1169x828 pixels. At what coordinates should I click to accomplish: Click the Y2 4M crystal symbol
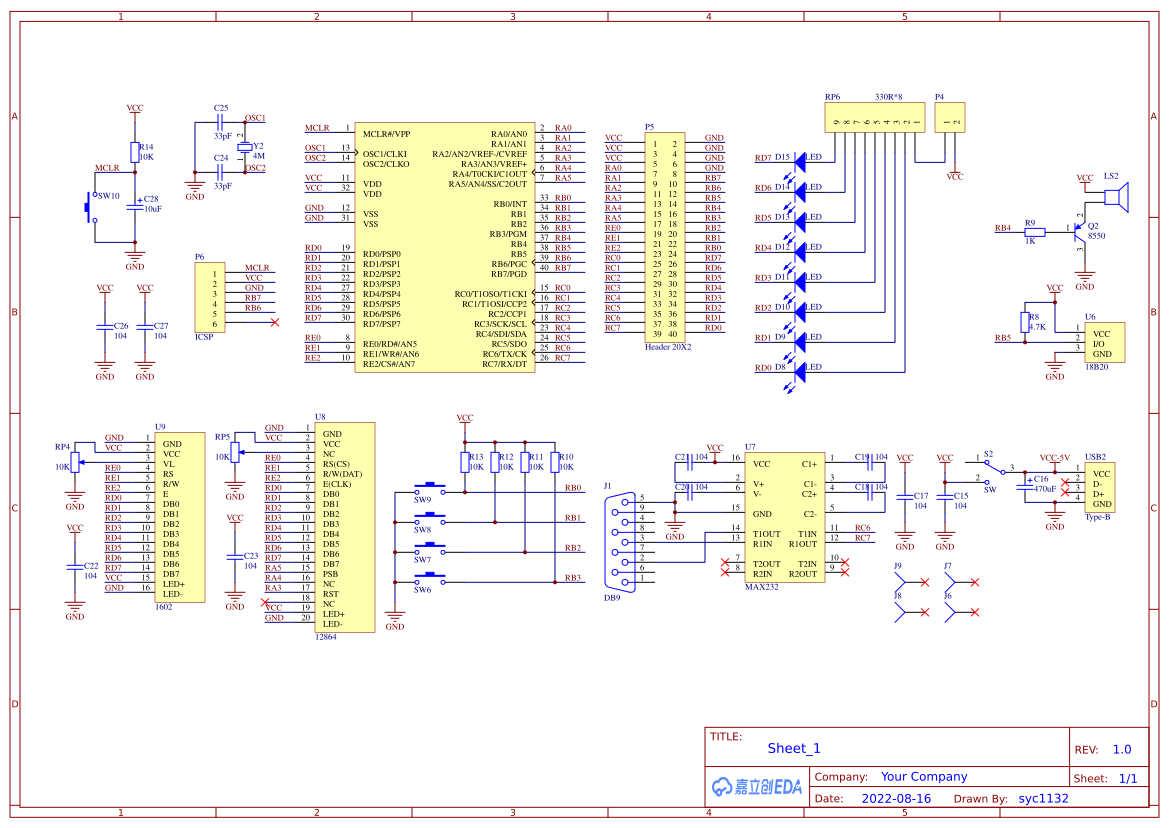click(x=244, y=148)
